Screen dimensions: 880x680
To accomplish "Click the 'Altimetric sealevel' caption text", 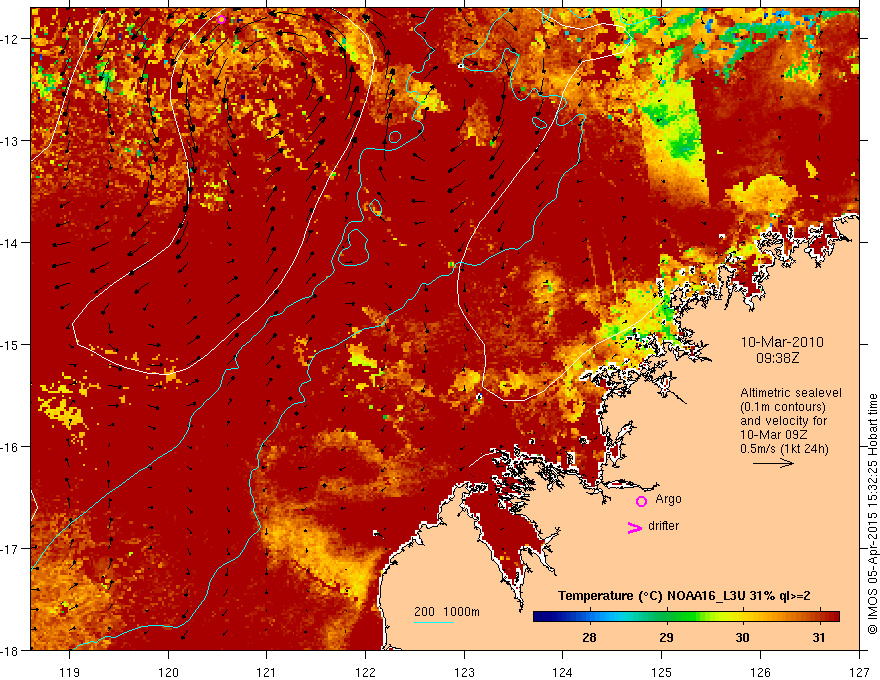I will pos(791,393).
